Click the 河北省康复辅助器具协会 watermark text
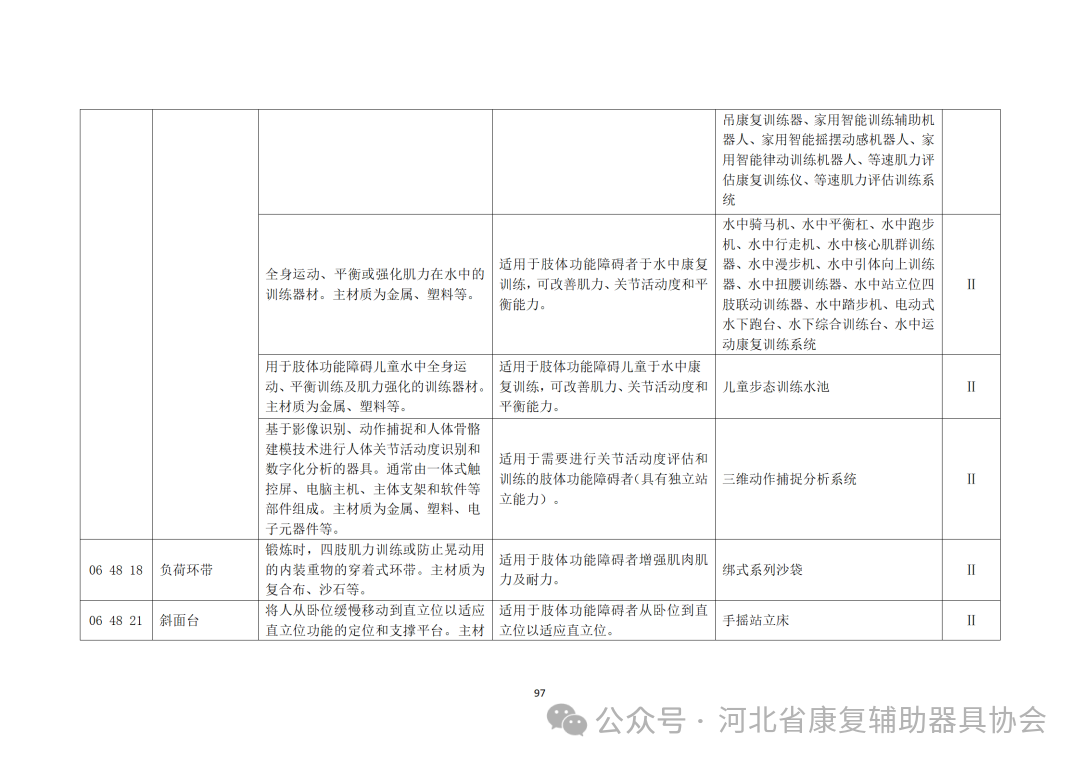 click(x=882, y=720)
